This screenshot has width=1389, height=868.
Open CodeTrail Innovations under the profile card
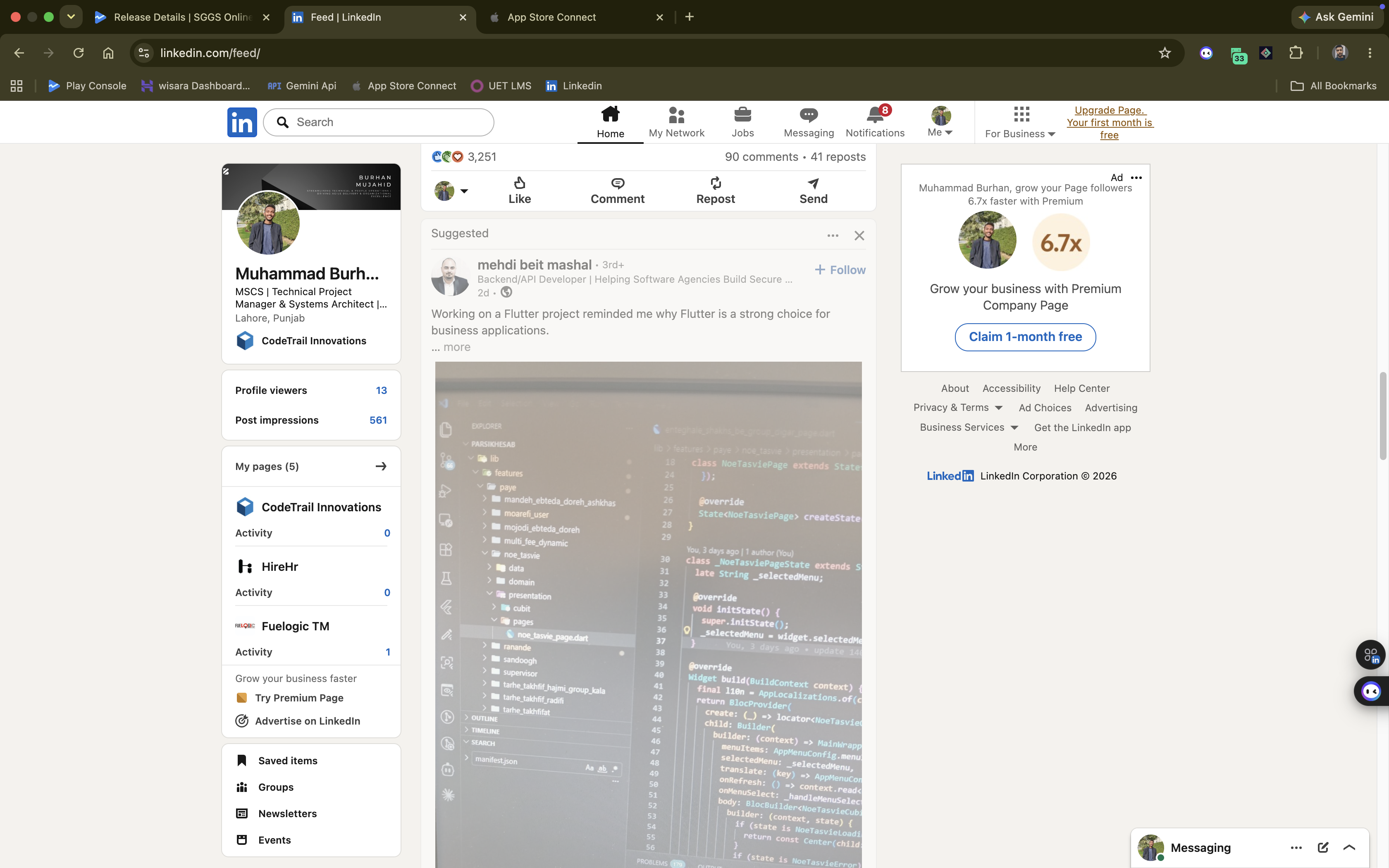301,341
